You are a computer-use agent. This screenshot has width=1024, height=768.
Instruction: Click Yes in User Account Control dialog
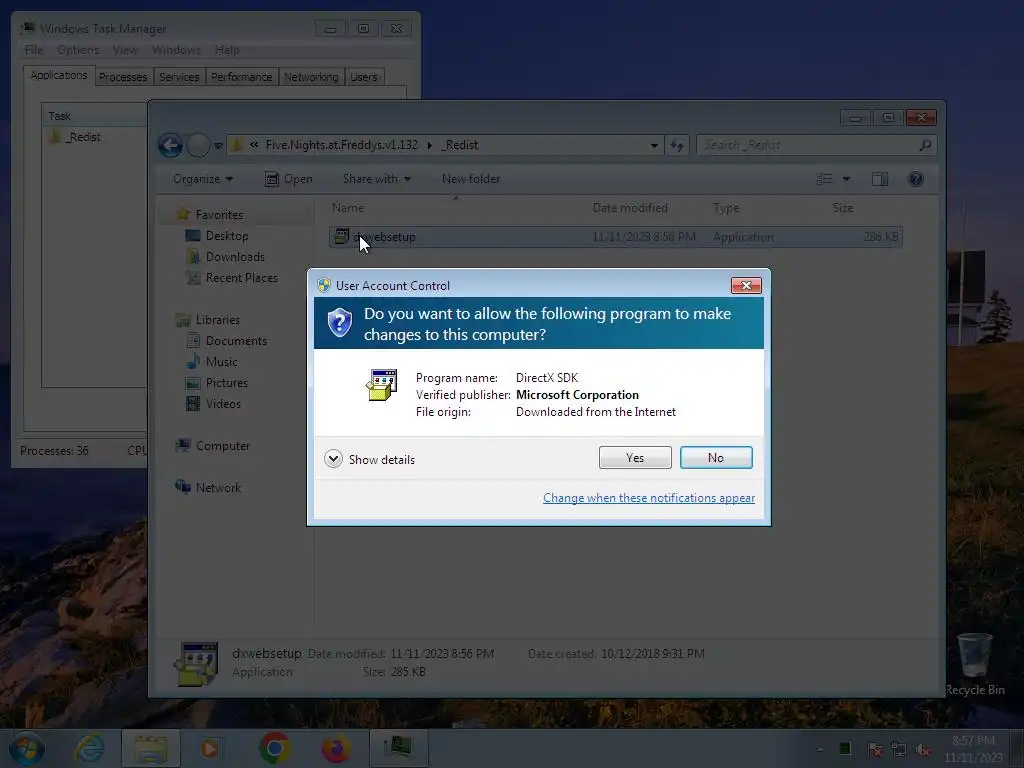pyautogui.click(x=635, y=458)
